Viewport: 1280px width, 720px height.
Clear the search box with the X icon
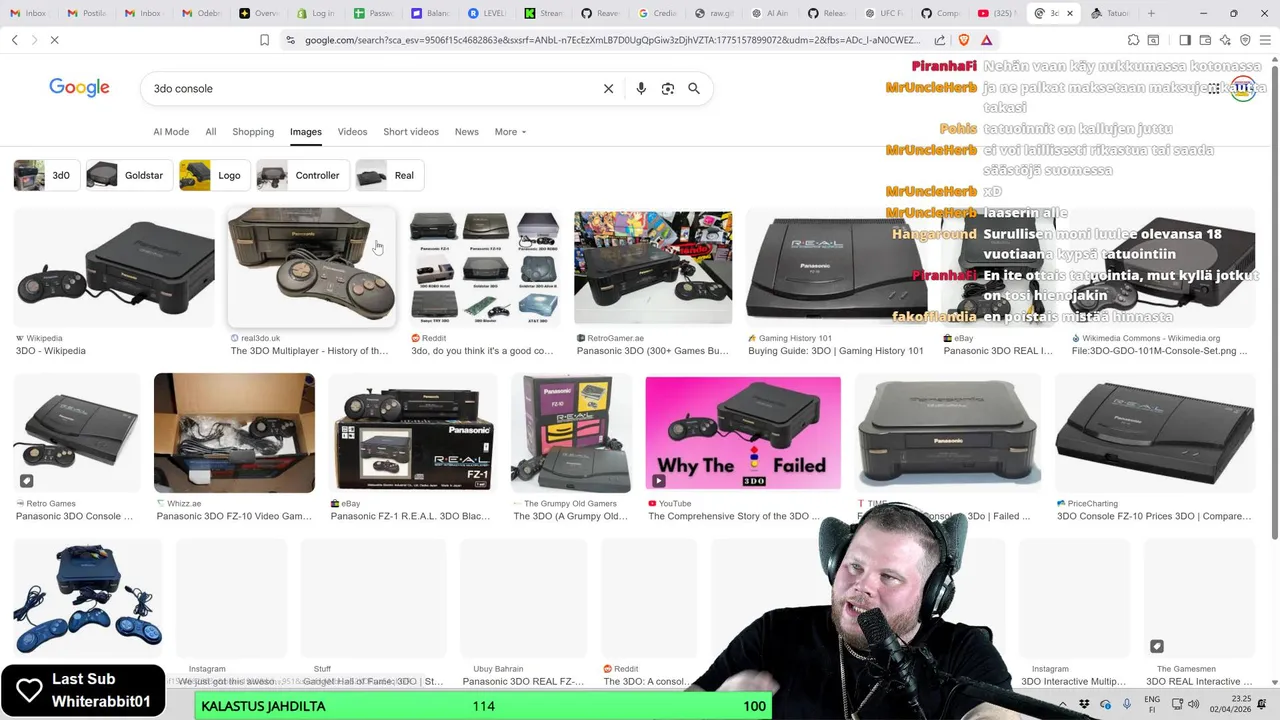608,88
